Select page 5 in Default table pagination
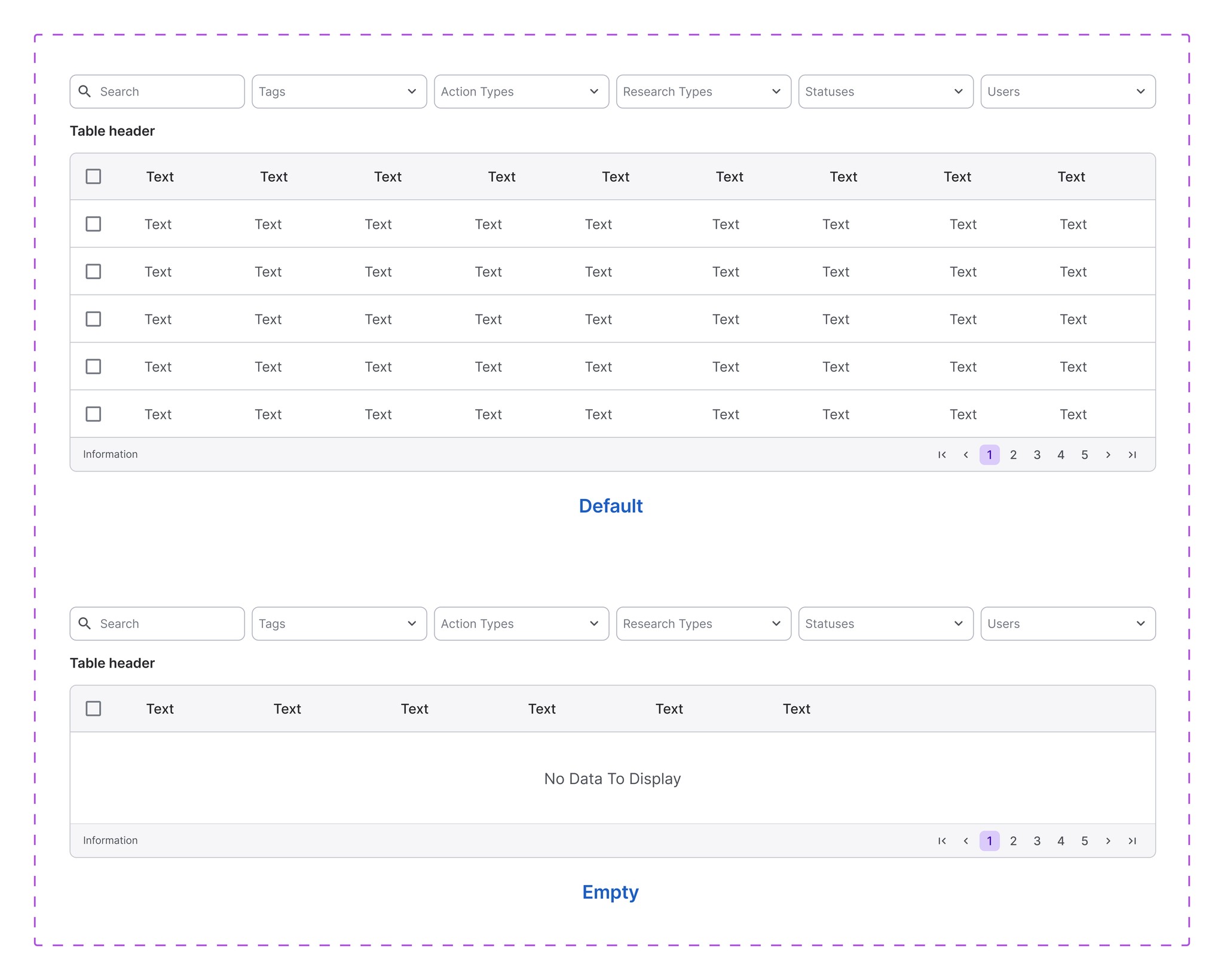 pos(1085,455)
